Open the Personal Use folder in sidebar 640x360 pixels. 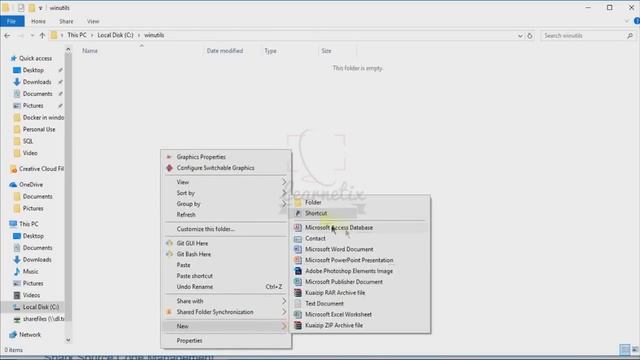click(x=39, y=129)
